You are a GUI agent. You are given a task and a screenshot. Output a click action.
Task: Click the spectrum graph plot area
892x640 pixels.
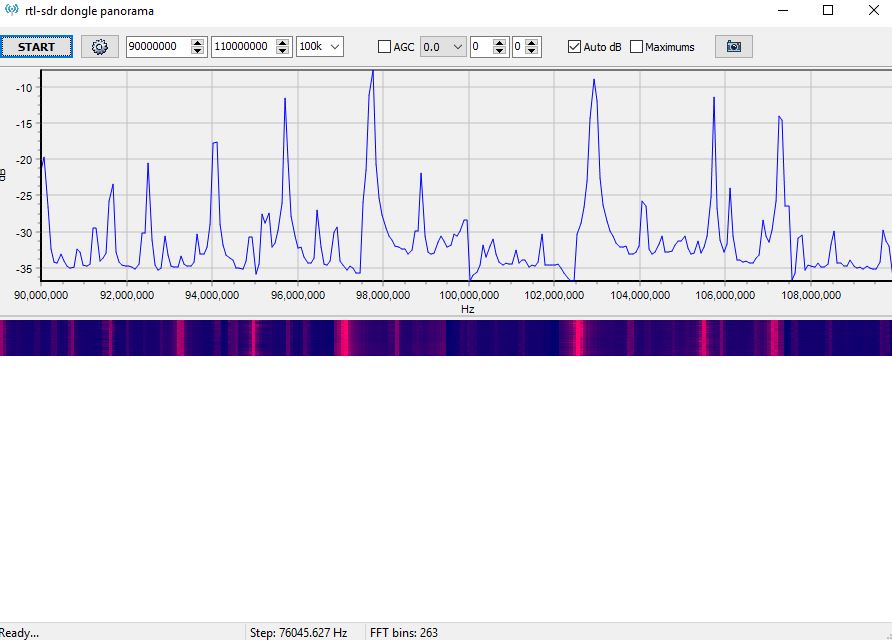(450, 180)
